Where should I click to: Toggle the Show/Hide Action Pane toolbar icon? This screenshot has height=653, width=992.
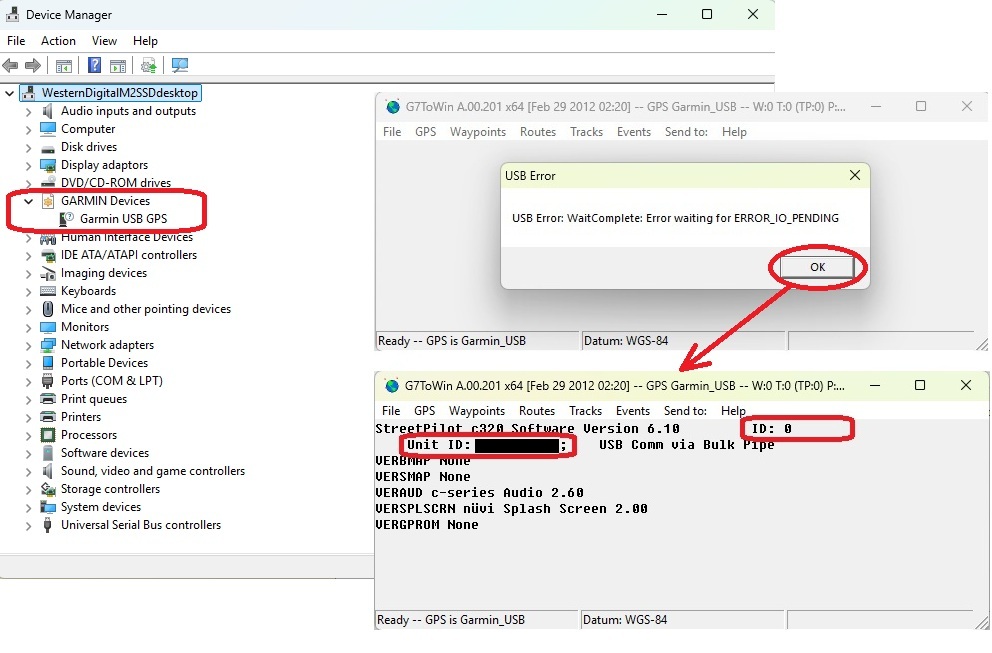118,65
